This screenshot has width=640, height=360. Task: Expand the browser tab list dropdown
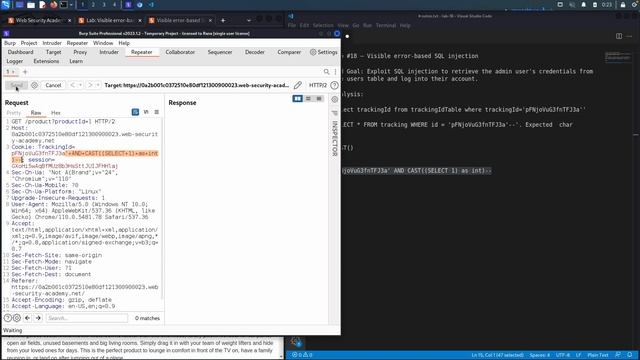click(x=249, y=20)
